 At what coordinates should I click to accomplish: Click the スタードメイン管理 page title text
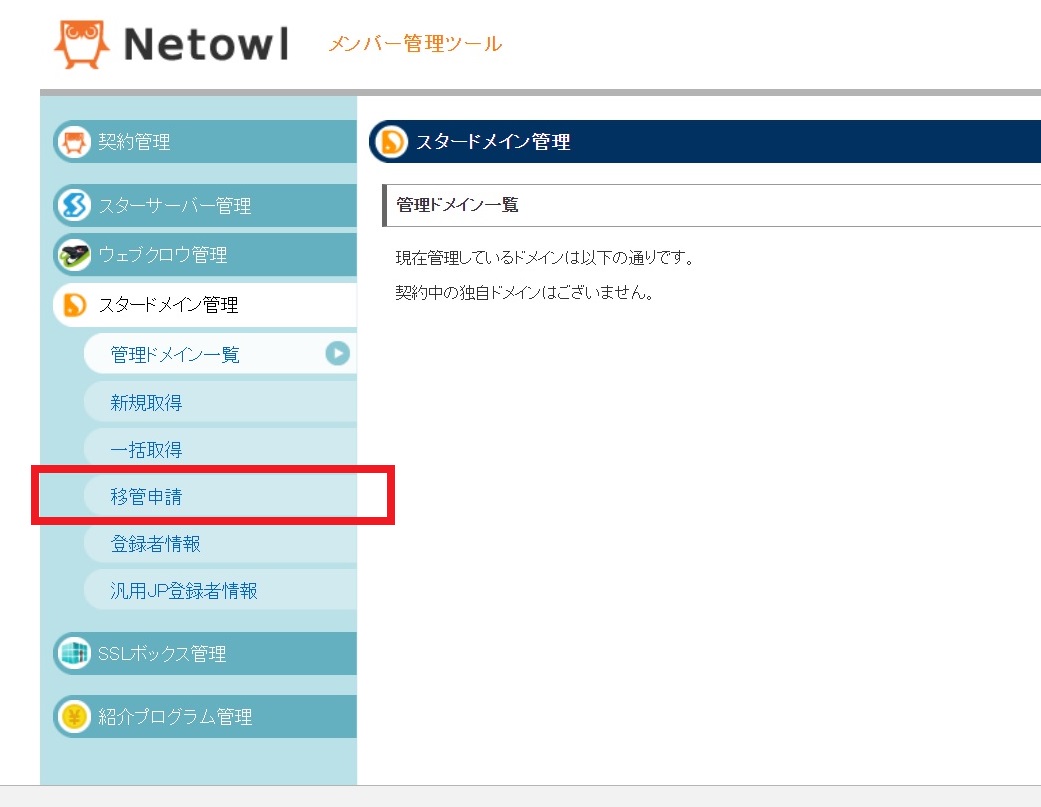(x=492, y=143)
